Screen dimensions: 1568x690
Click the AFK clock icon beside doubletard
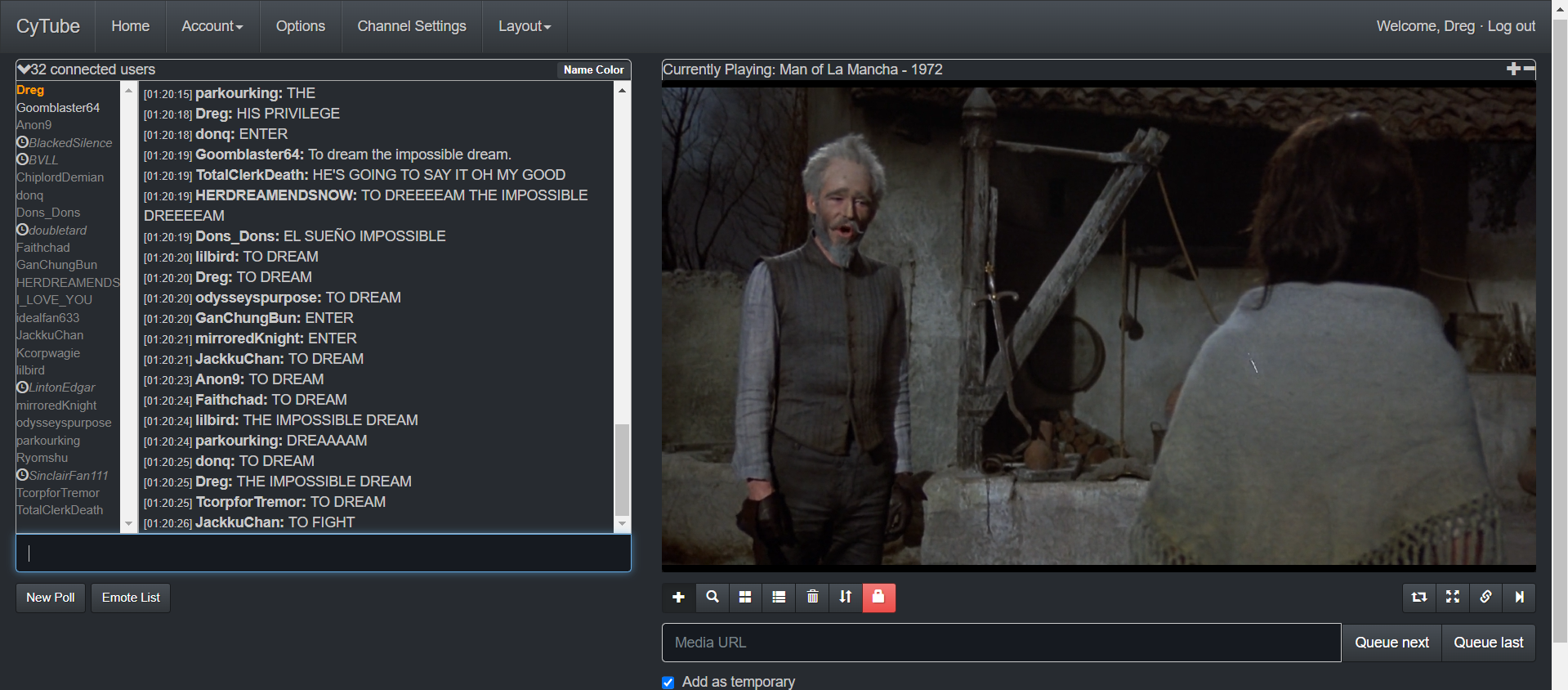(23, 230)
